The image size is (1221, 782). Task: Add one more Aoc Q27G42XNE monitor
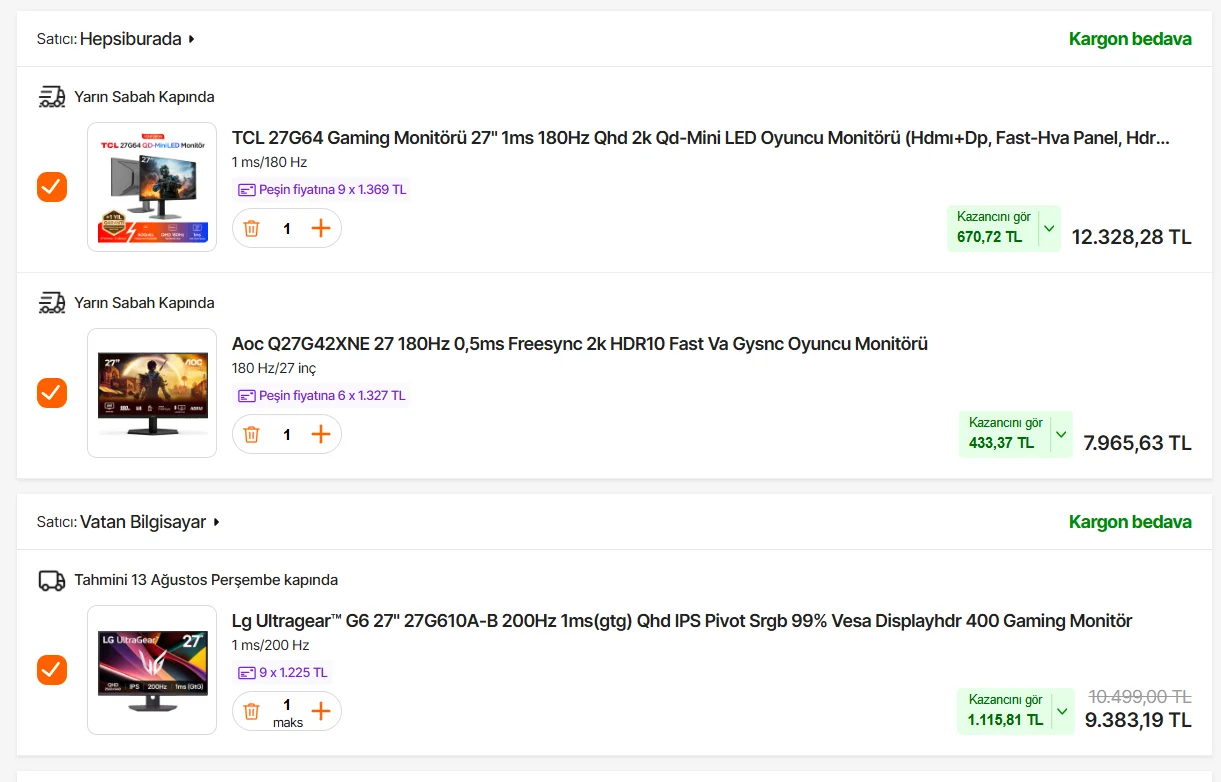click(321, 434)
